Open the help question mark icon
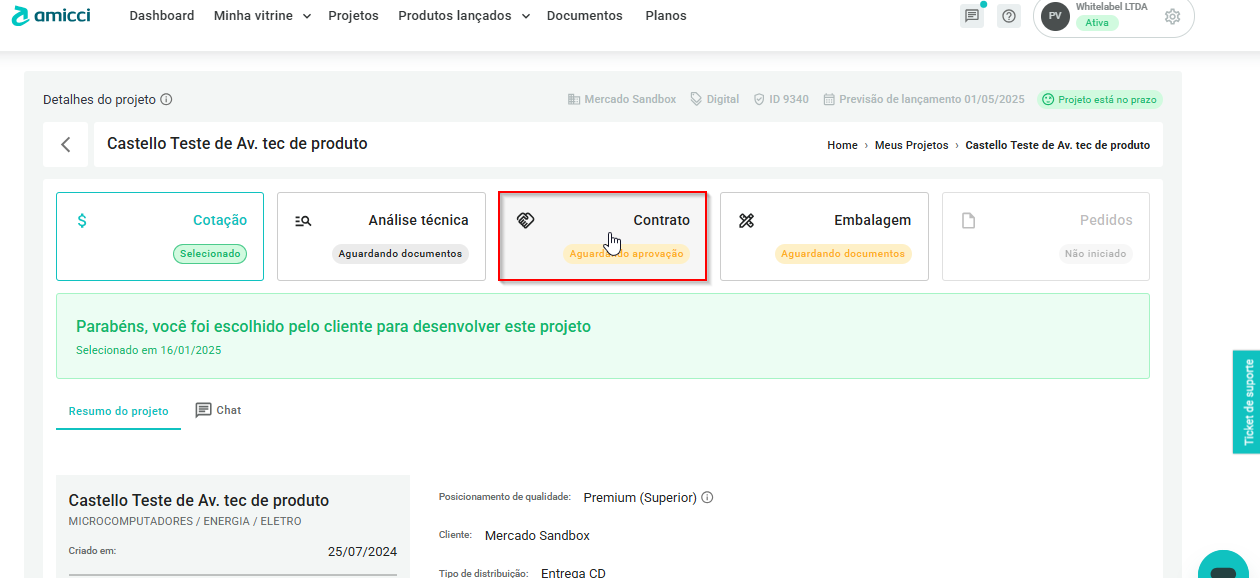Screen dimensions: 1260x578 point(1008,16)
